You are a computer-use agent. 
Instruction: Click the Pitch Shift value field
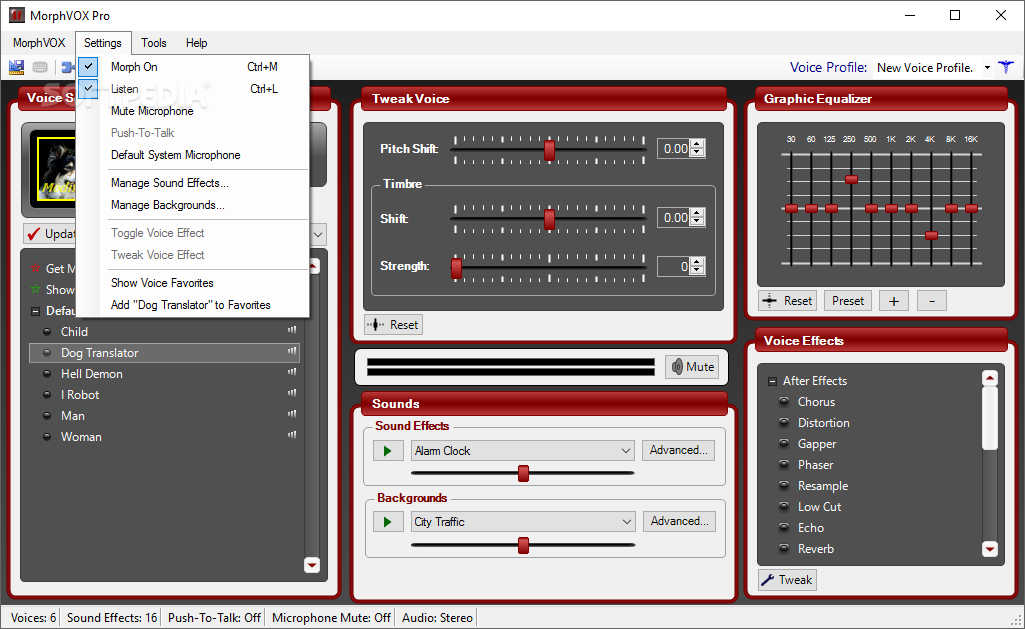tap(674, 148)
